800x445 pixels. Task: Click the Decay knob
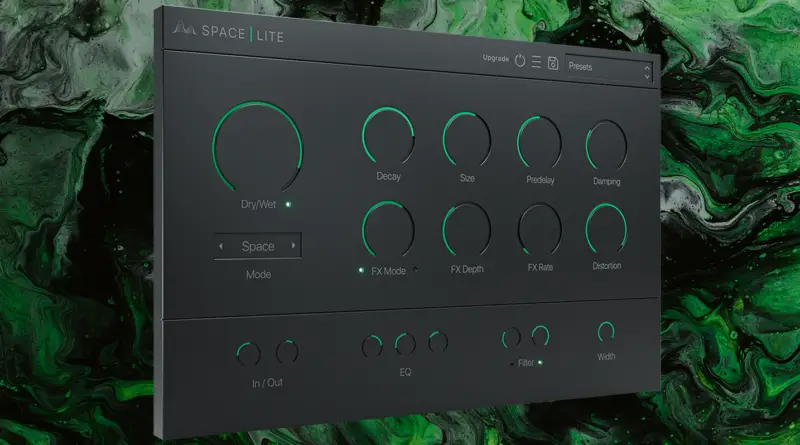click(388, 136)
